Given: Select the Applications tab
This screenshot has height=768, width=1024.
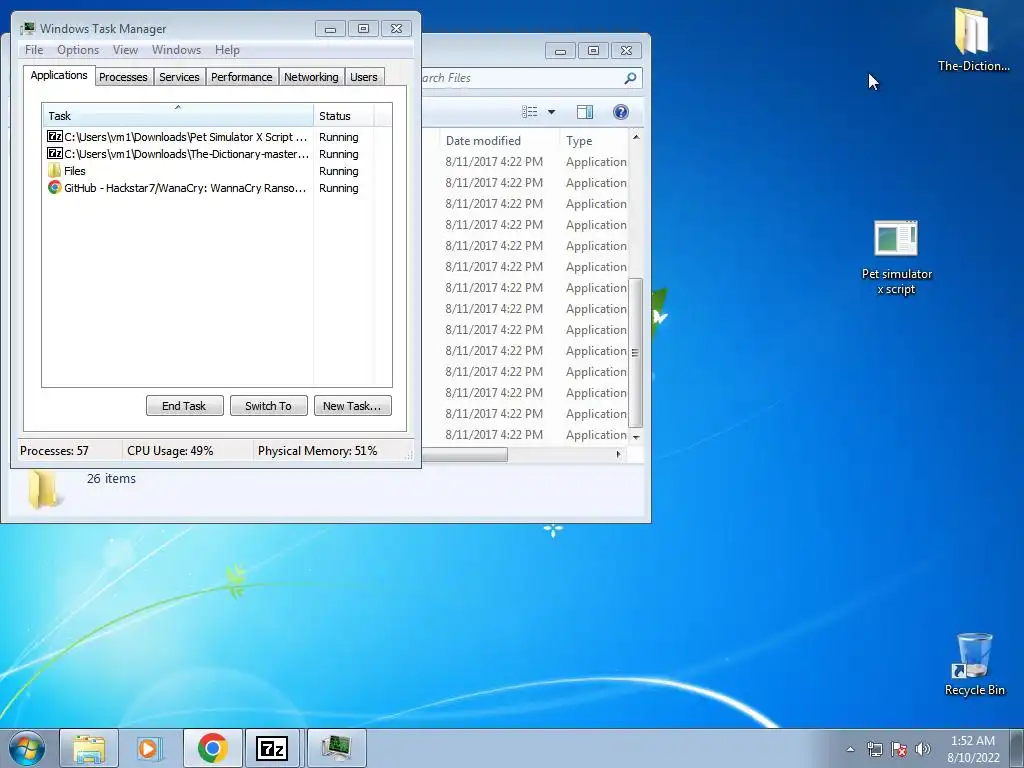Looking at the screenshot, I should coord(59,75).
